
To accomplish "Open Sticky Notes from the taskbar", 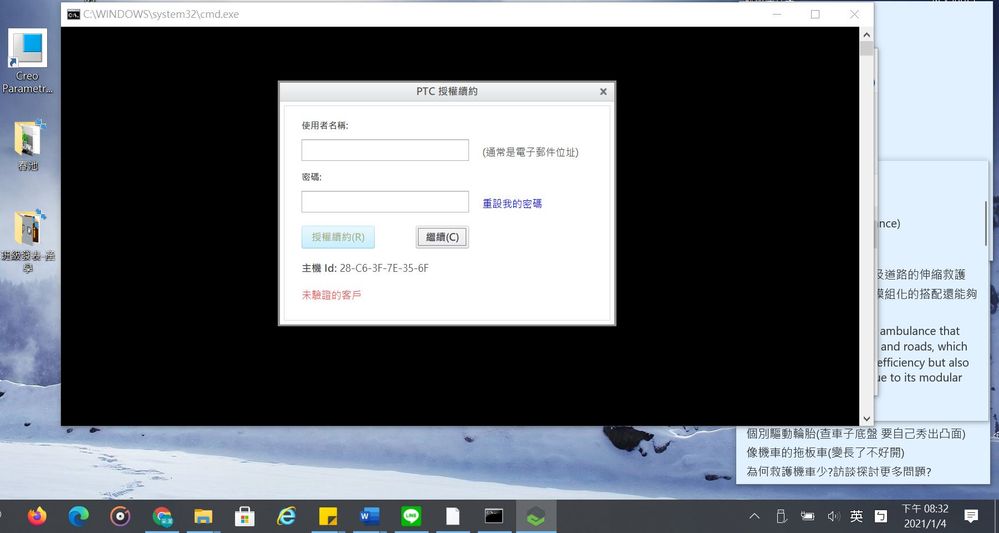I will click(328, 516).
